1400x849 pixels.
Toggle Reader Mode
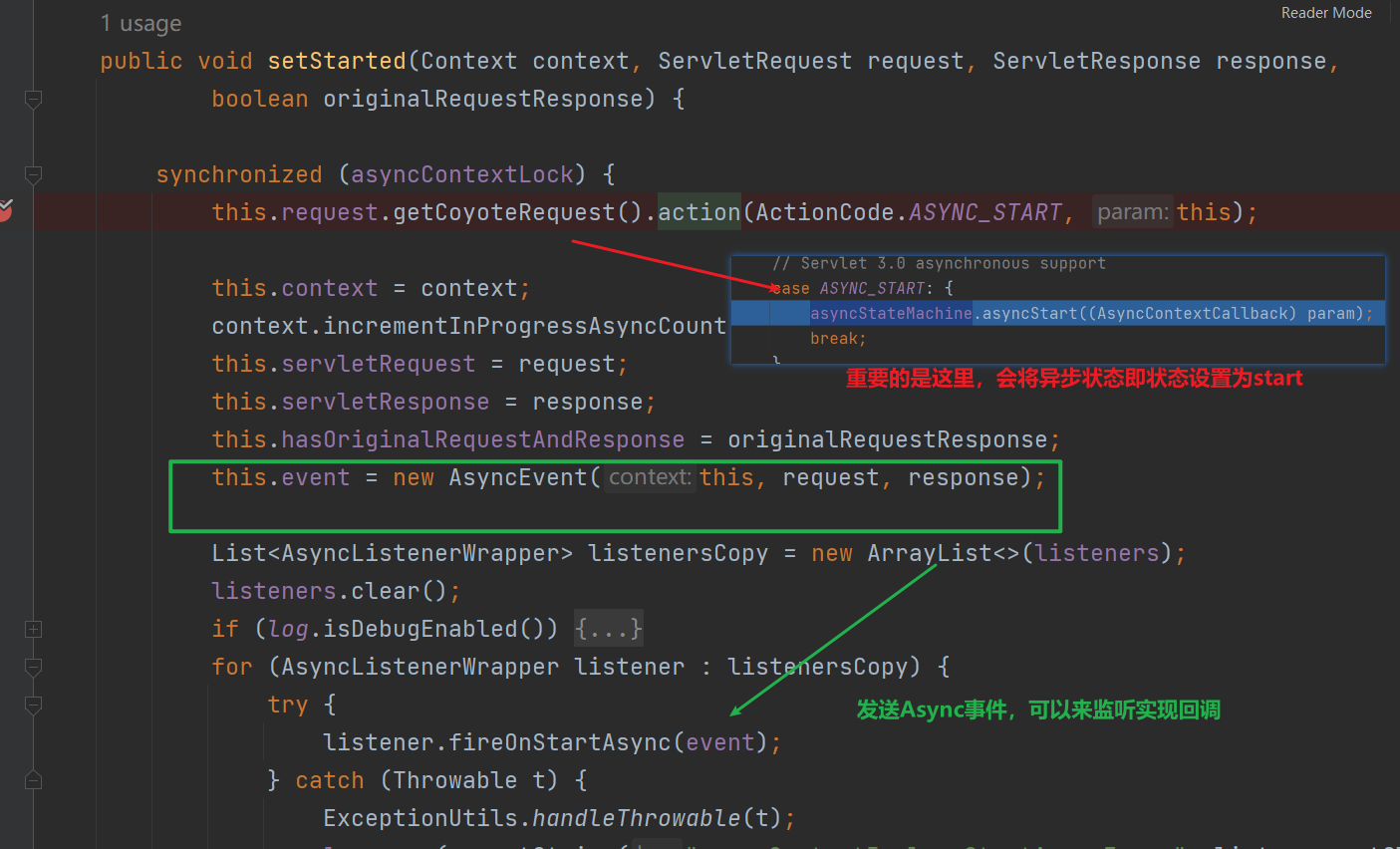[1326, 13]
